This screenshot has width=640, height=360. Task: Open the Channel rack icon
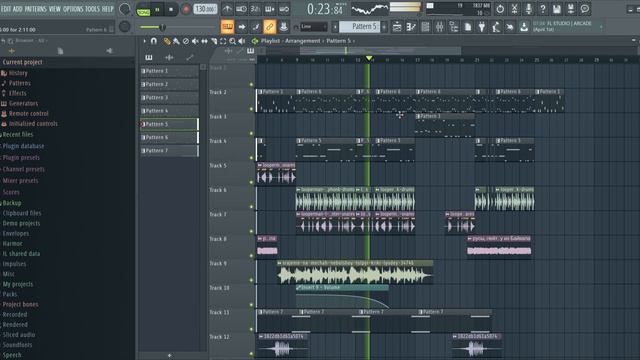(x=425, y=27)
